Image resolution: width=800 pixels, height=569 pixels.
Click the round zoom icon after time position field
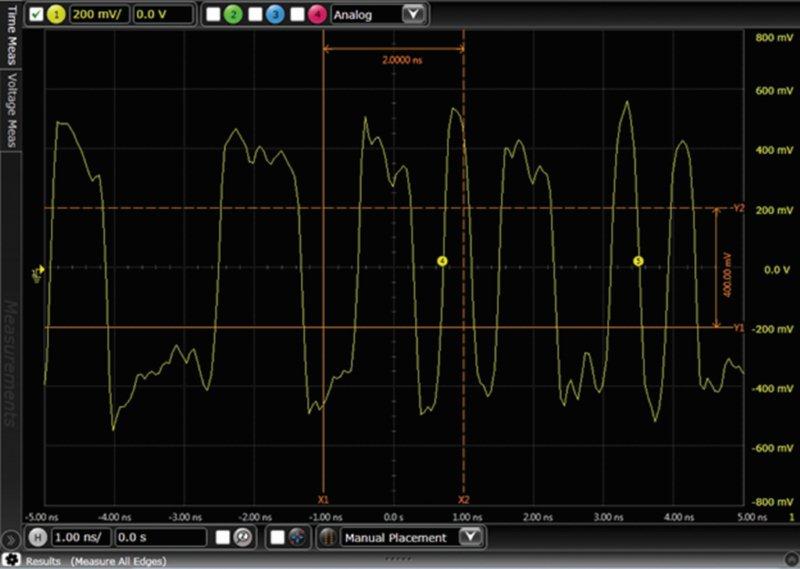[x=241, y=537]
